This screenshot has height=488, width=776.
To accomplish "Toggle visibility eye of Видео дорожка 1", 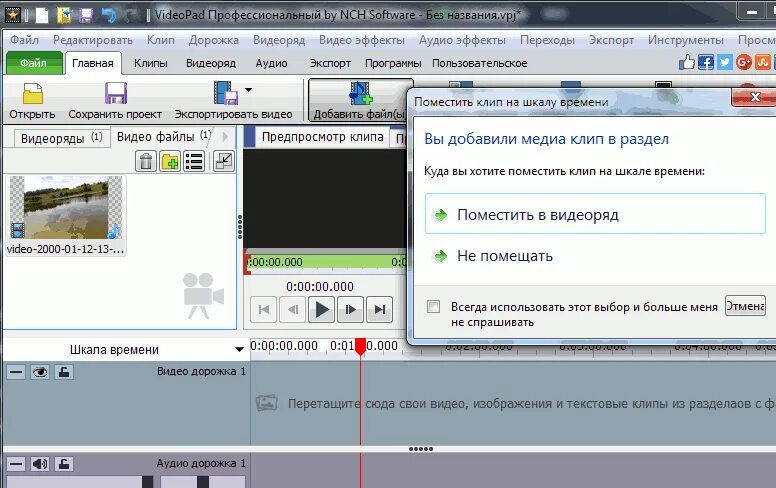I will (x=40, y=372).
